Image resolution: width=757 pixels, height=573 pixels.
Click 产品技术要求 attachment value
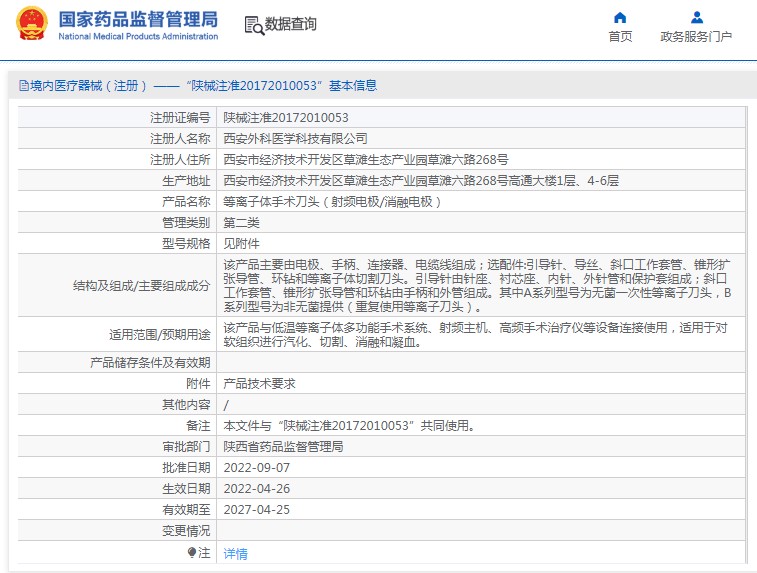[x=259, y=384]
